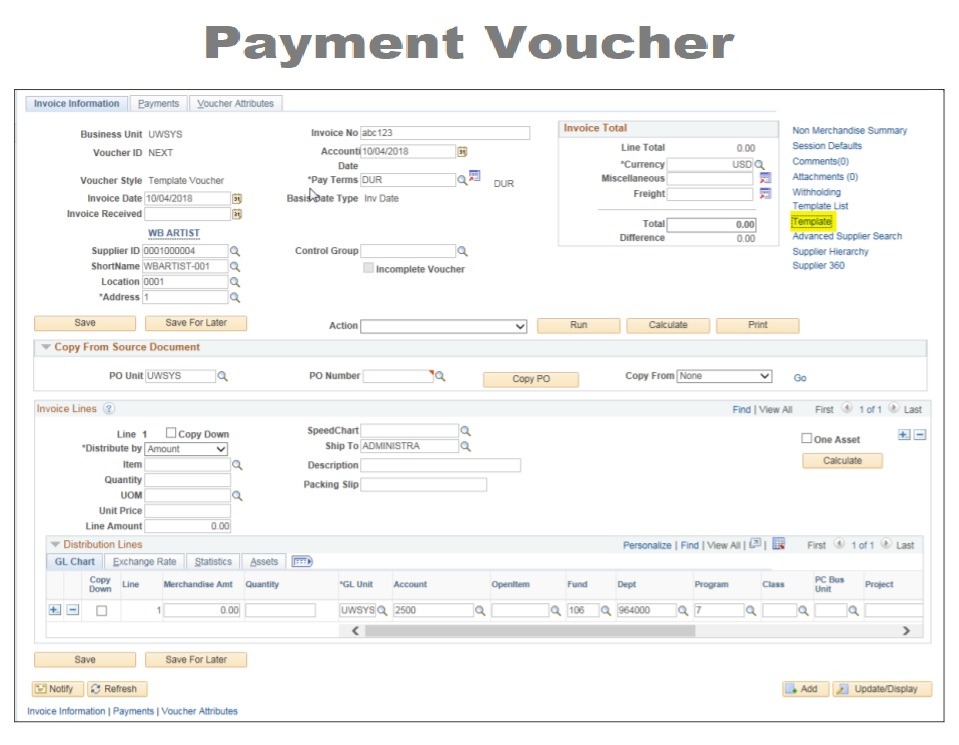Open the Invoice Date calendar icon
Image resolution: width=959 pixels, height=745 pixels.
237,199
